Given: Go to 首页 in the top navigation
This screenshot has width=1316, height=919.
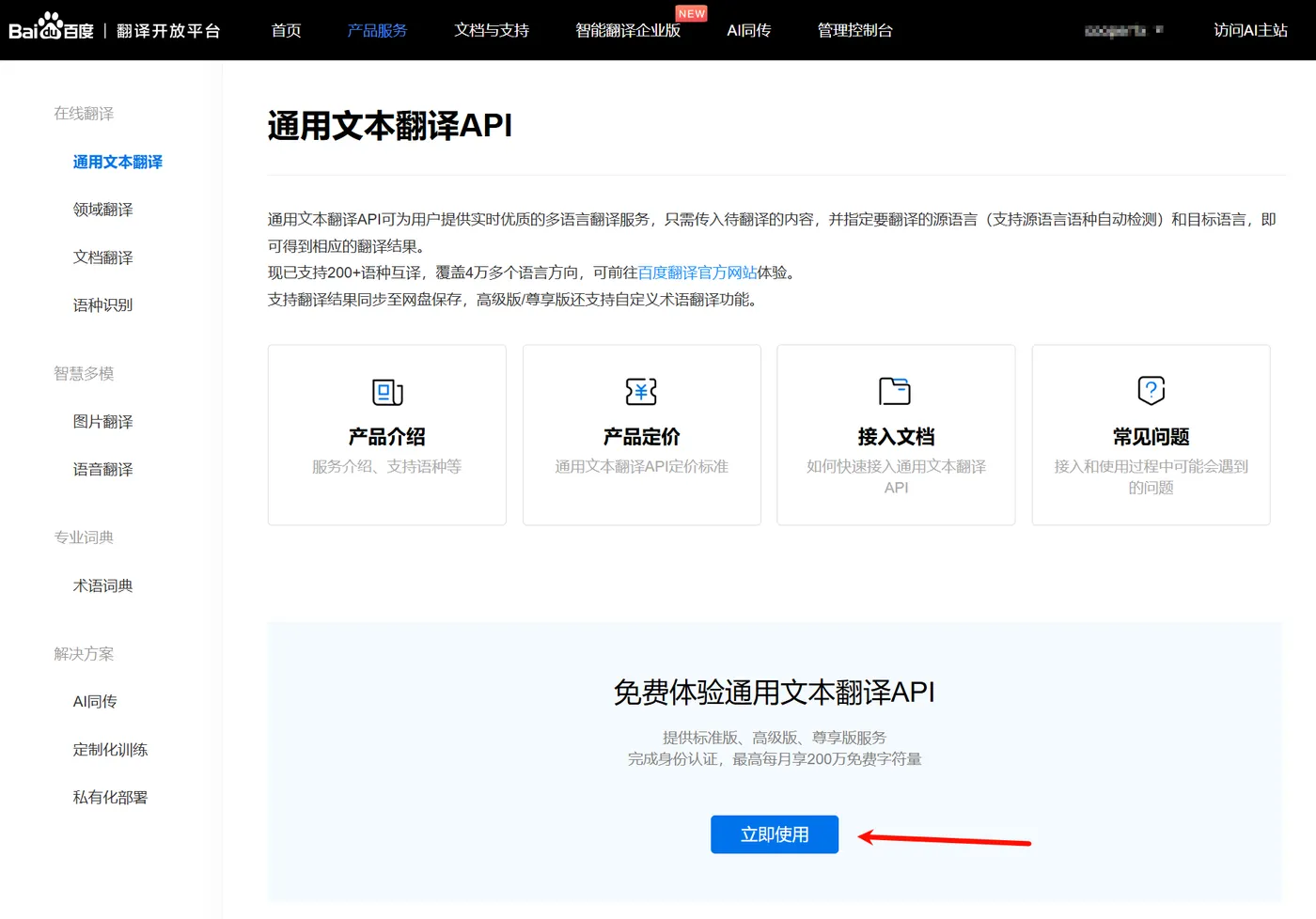Looking at the screenshot, I should [286, 30].
